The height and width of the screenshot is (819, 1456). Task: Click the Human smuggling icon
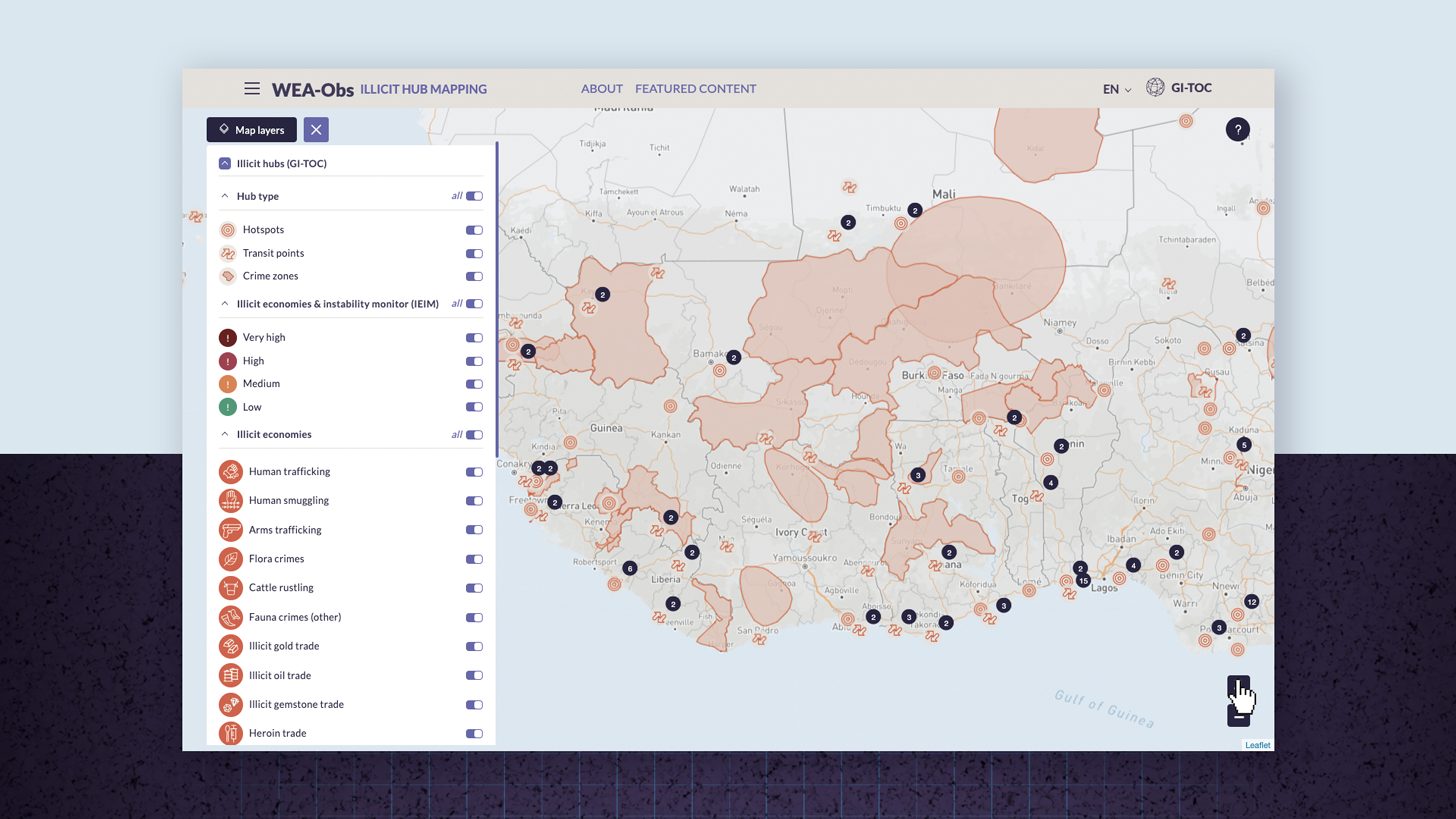tap(231, 501)
